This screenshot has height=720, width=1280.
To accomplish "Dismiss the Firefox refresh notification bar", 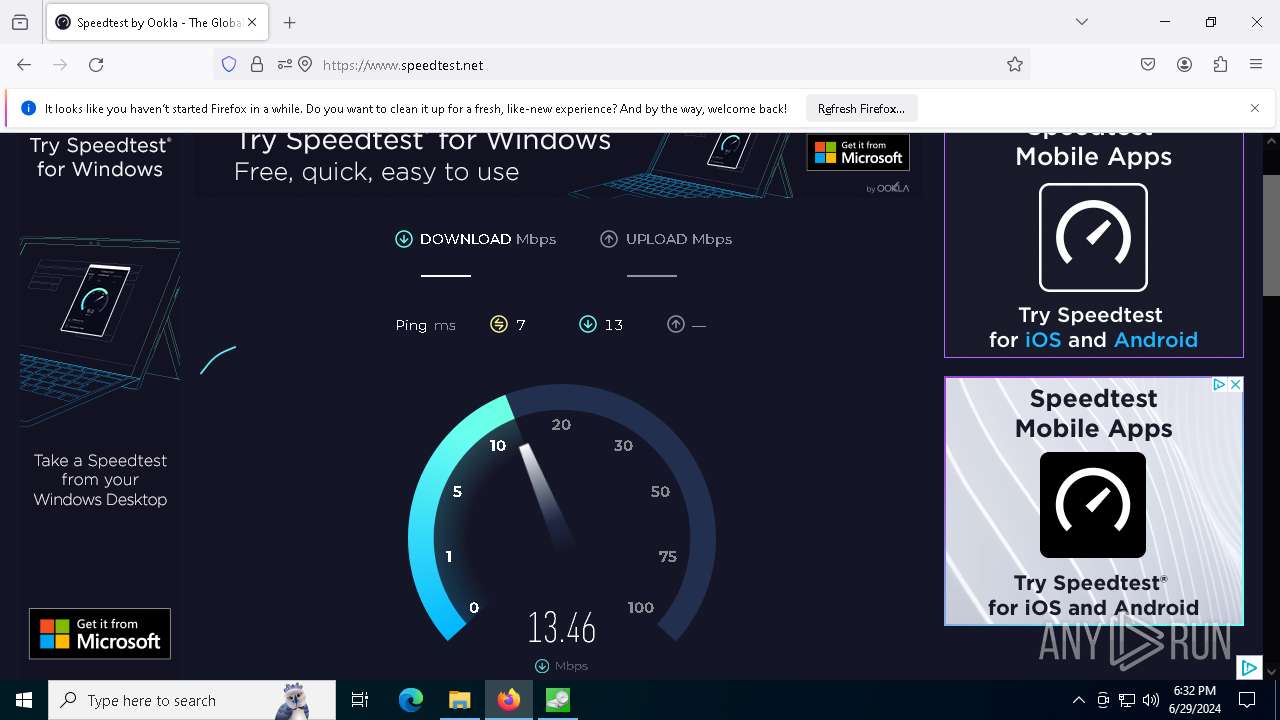I will pyautogui.click(x=1255, y=108).
